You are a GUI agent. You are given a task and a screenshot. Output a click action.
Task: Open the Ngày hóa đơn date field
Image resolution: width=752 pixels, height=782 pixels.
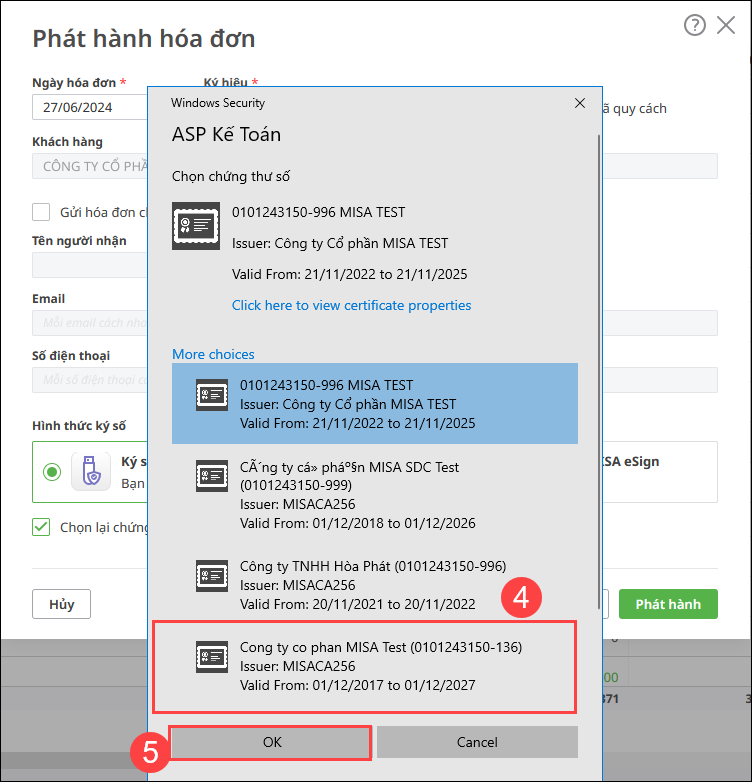88,108
